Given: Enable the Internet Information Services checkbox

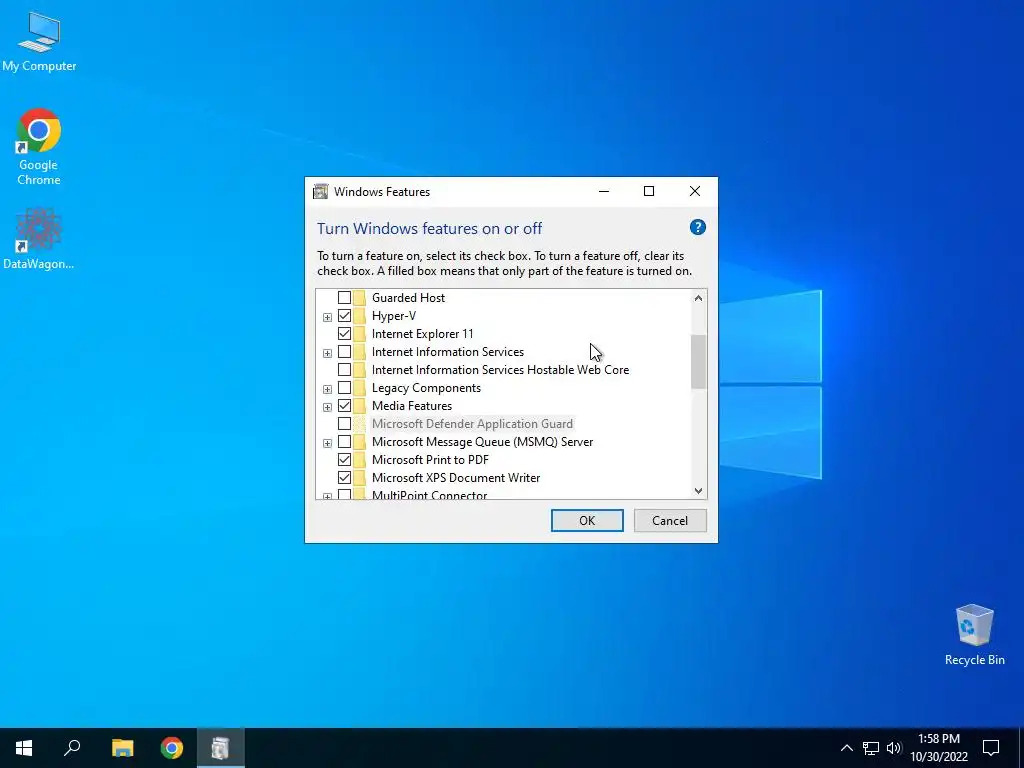Looking at the screenshot, I should tap(344, 352).
